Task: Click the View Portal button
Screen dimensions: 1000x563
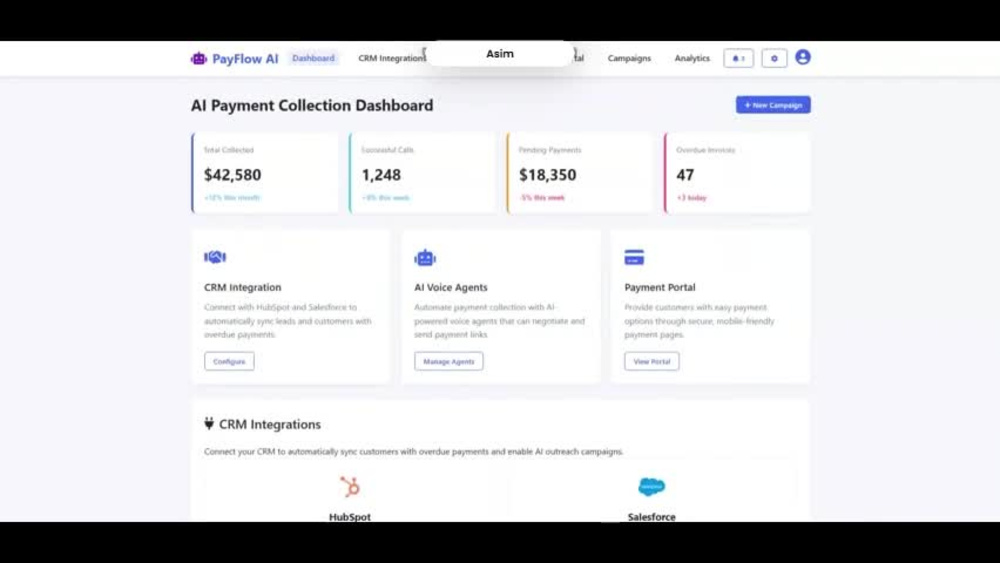Action: click(x=651, y=361)
